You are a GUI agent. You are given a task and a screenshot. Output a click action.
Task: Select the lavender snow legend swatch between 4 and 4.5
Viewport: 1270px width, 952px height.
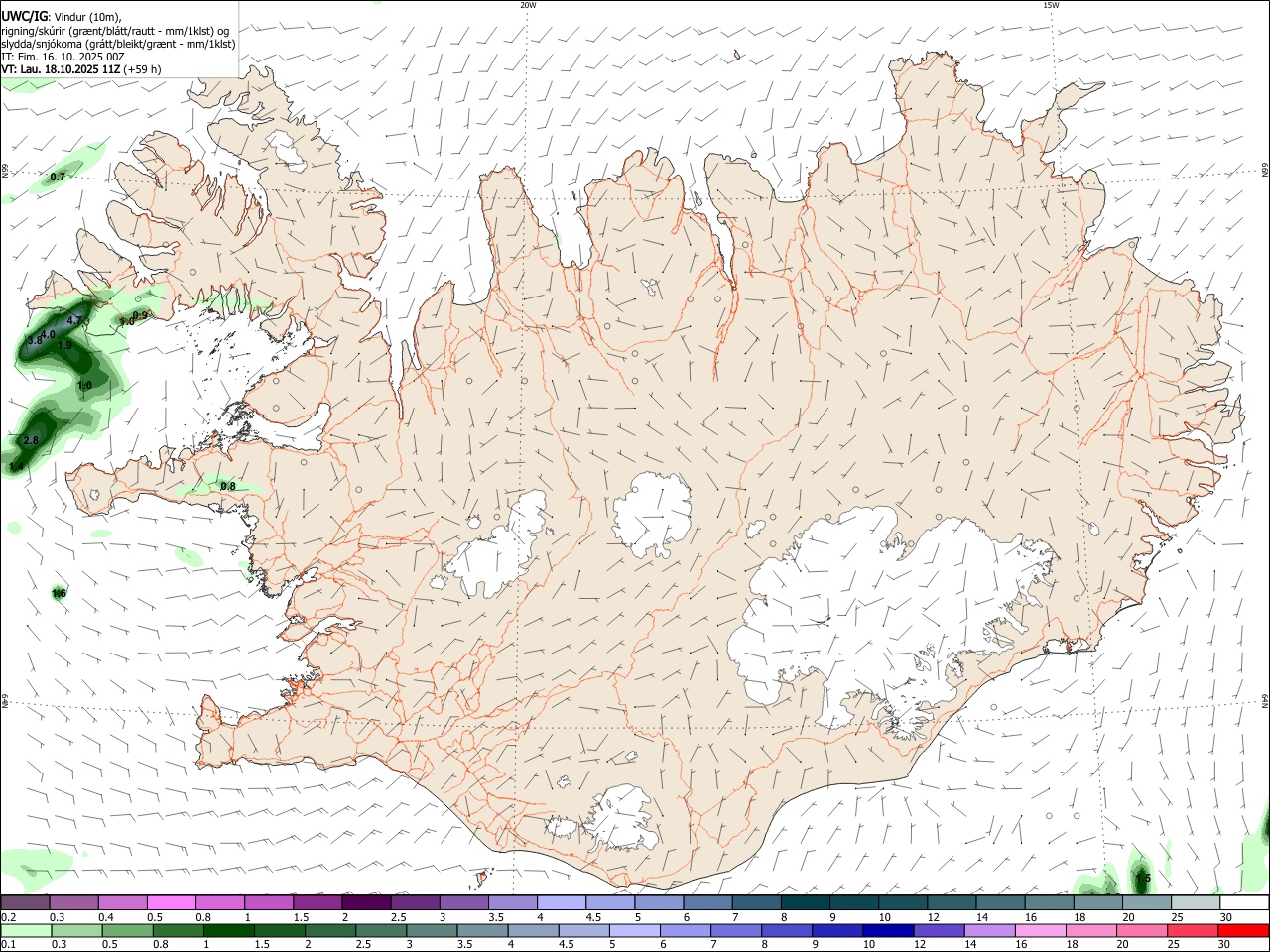(561, 902)
